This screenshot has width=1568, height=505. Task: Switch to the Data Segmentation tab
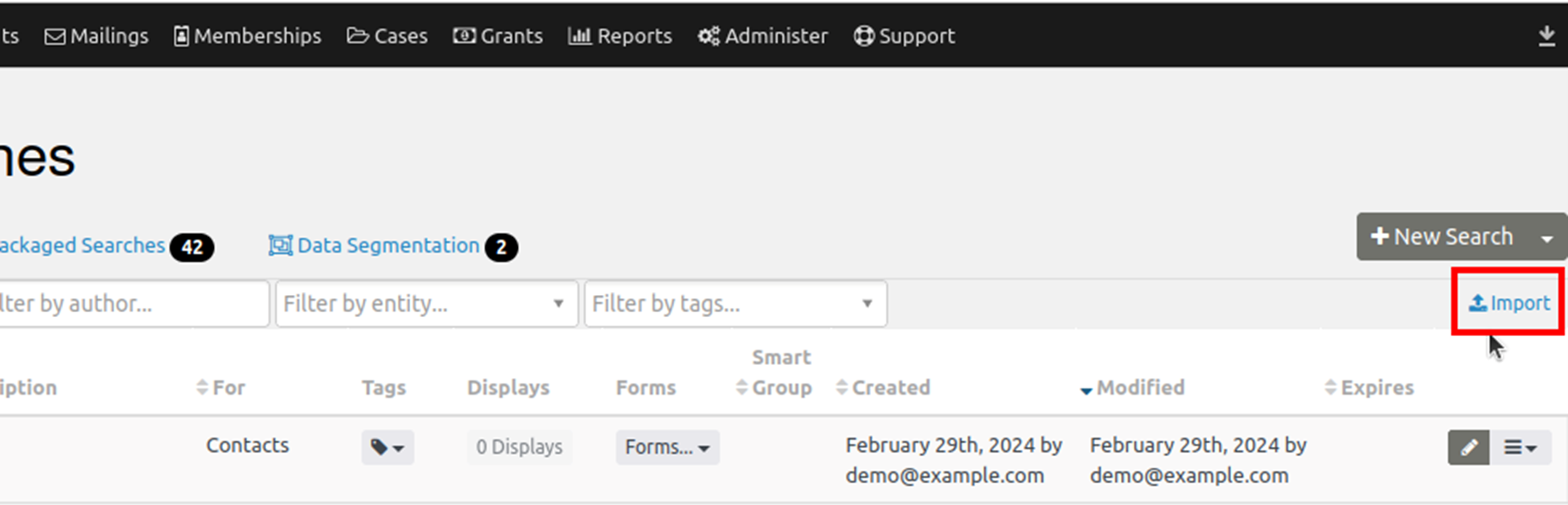388,245
